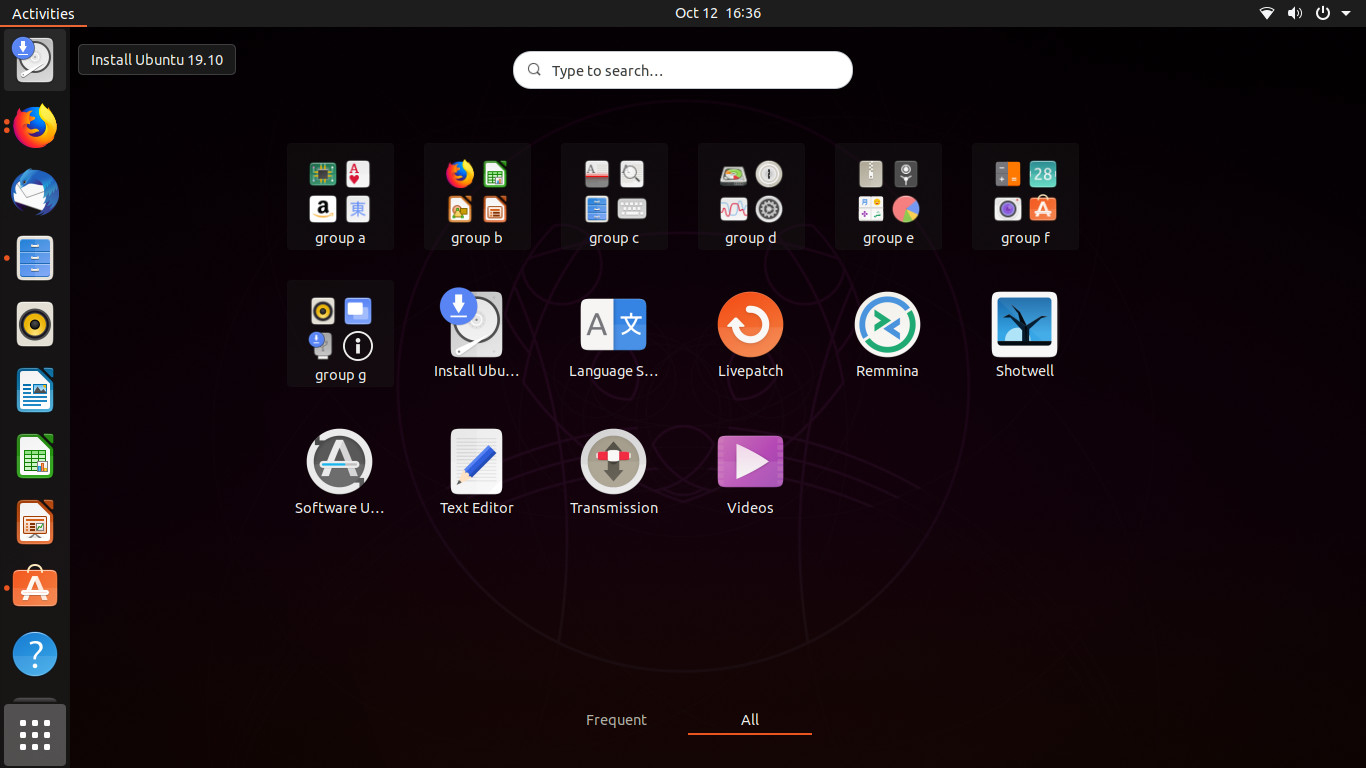Open the Install Ubuntu 19.10 dock icon
Image resolution: width=1366 pixels, height=768 pixels.
coord(35,60)
